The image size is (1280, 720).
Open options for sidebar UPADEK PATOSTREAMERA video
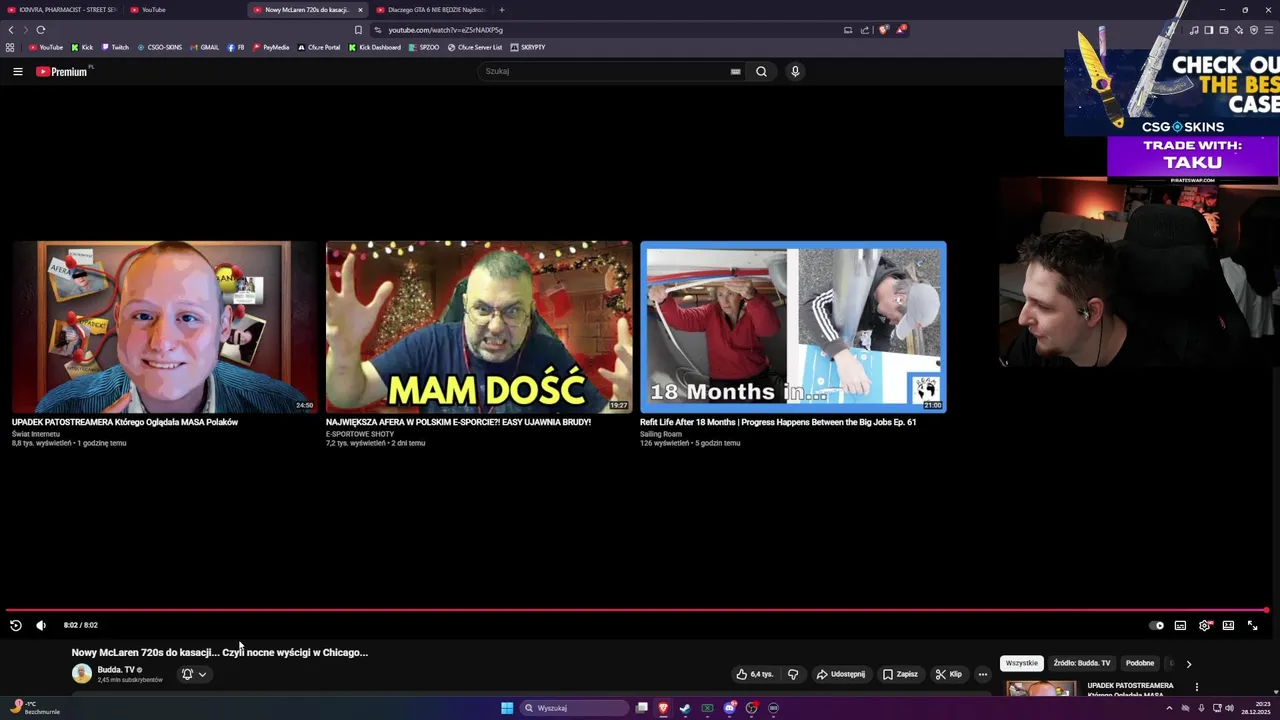(1196, 687)
